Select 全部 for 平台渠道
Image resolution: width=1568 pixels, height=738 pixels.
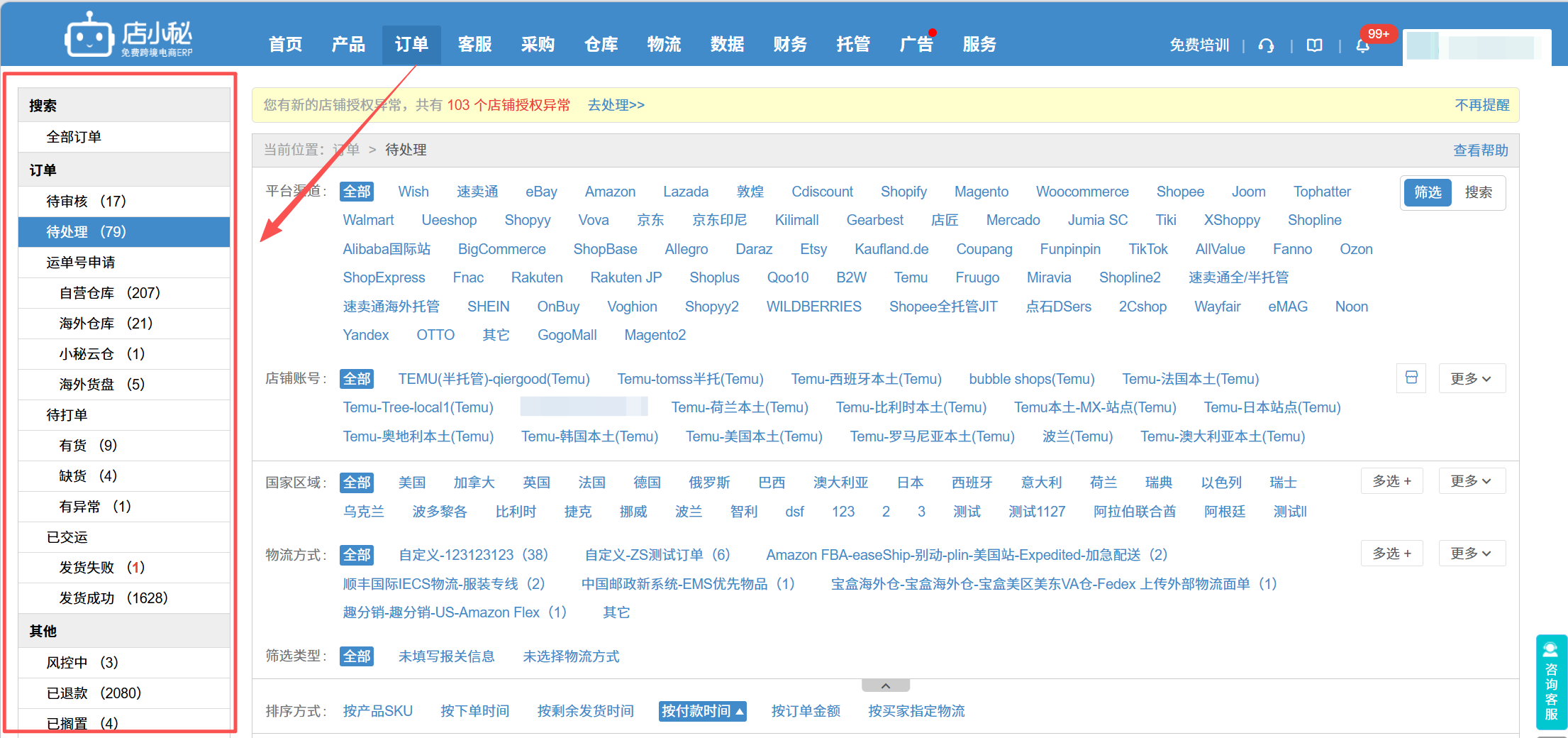357,192
